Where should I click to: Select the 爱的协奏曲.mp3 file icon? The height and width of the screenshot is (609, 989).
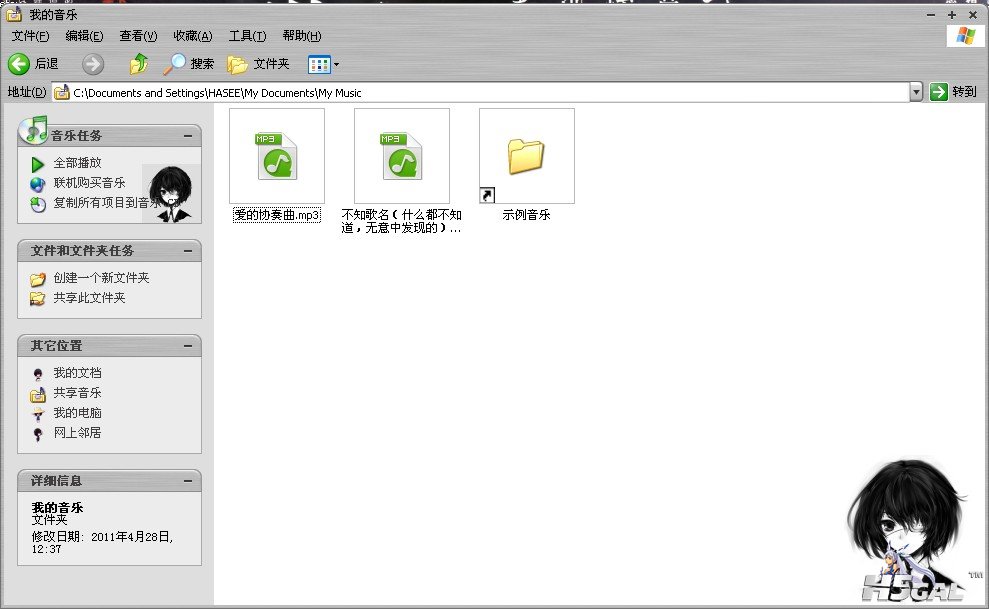277,156
